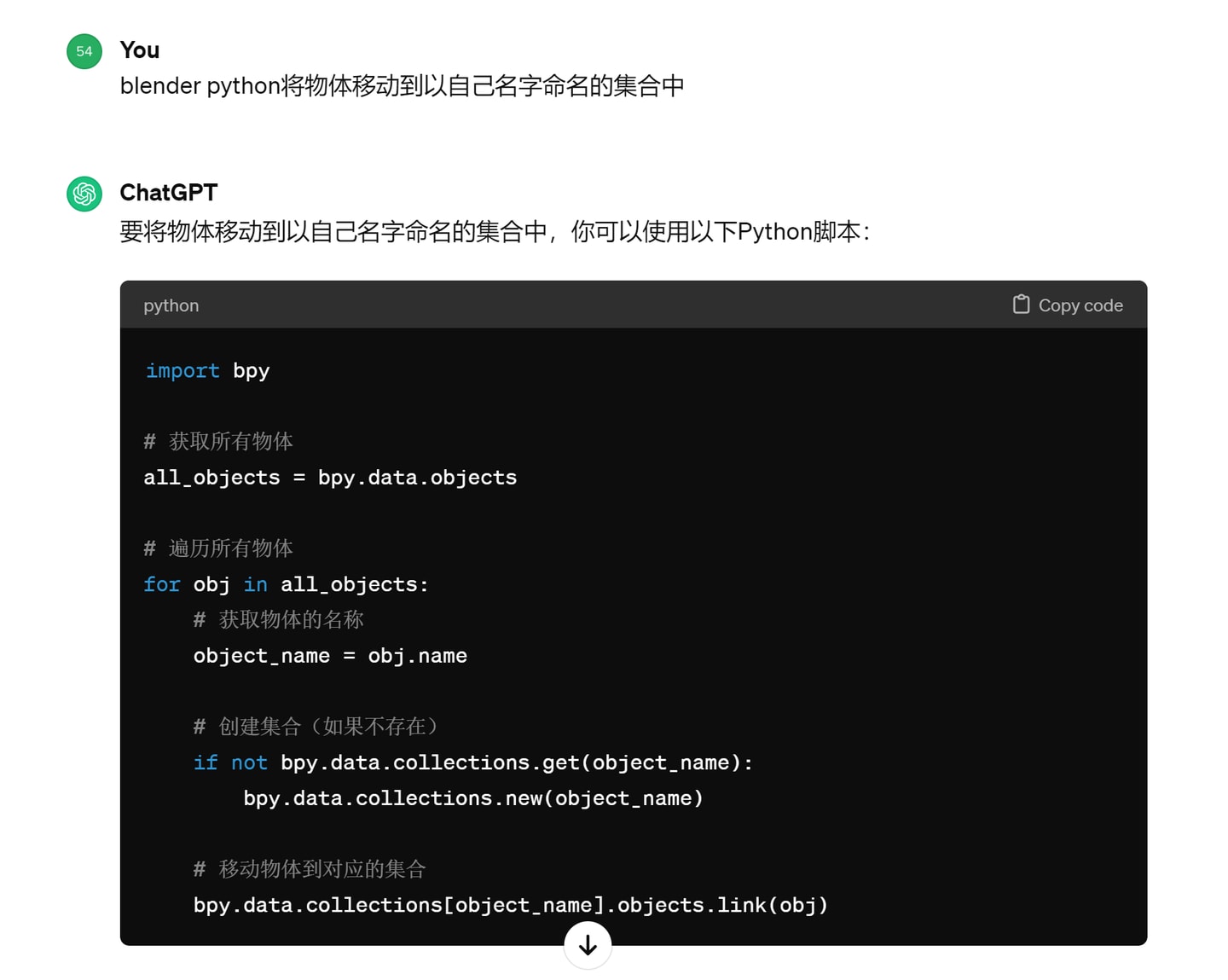This screenshot has height=980, width=1228.
Task: Click the "python" language label in code header
Action: [171, 305]
